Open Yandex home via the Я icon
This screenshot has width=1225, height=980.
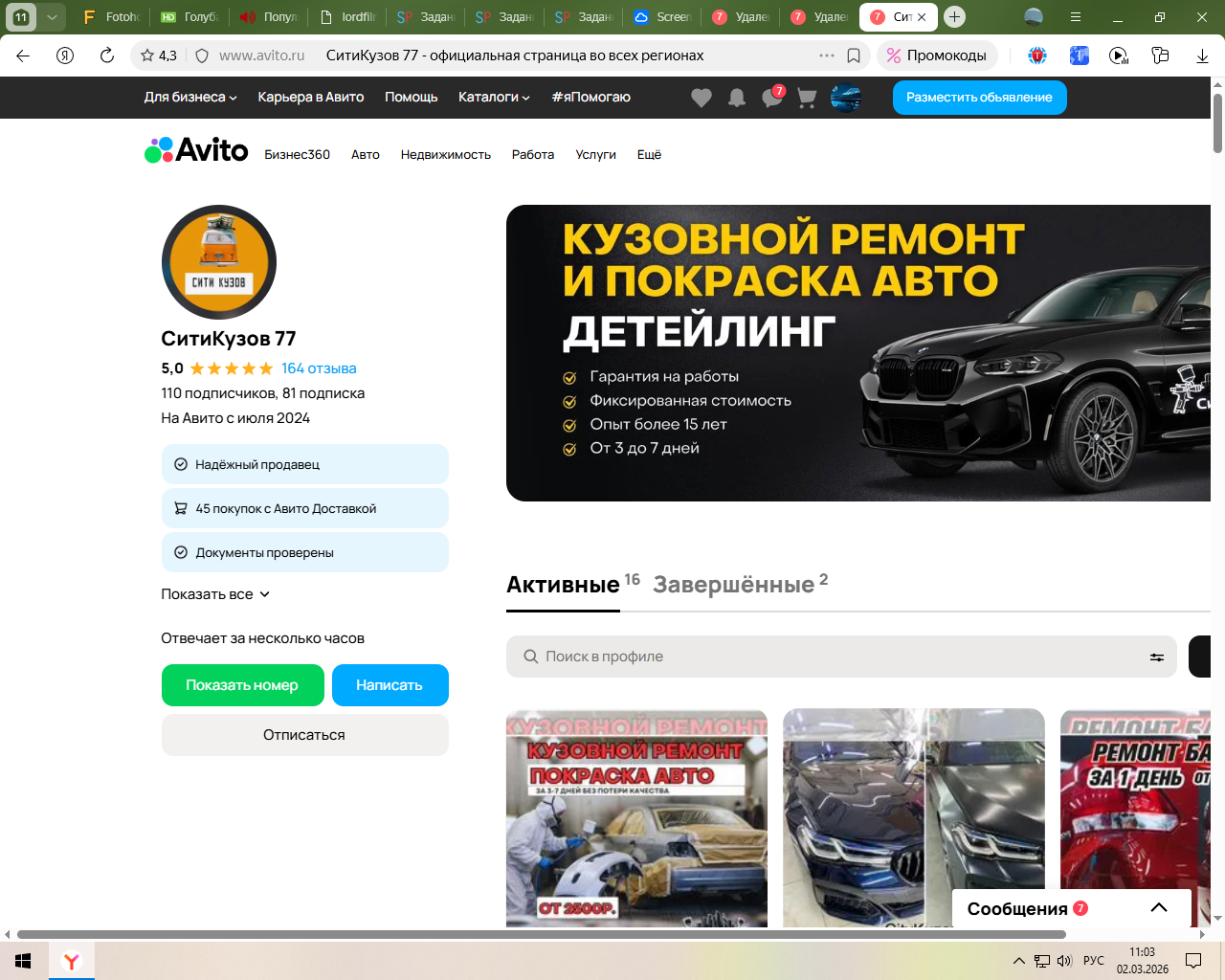pos(65,56)
